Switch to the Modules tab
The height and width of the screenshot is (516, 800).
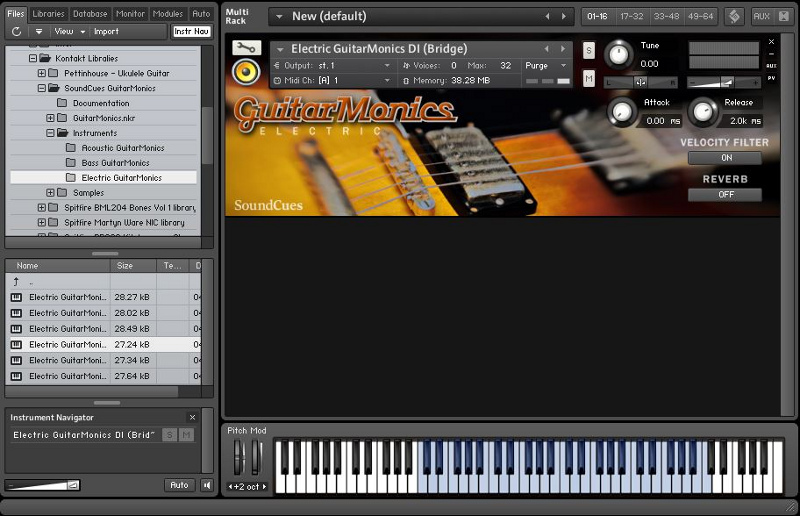[168, 14]
